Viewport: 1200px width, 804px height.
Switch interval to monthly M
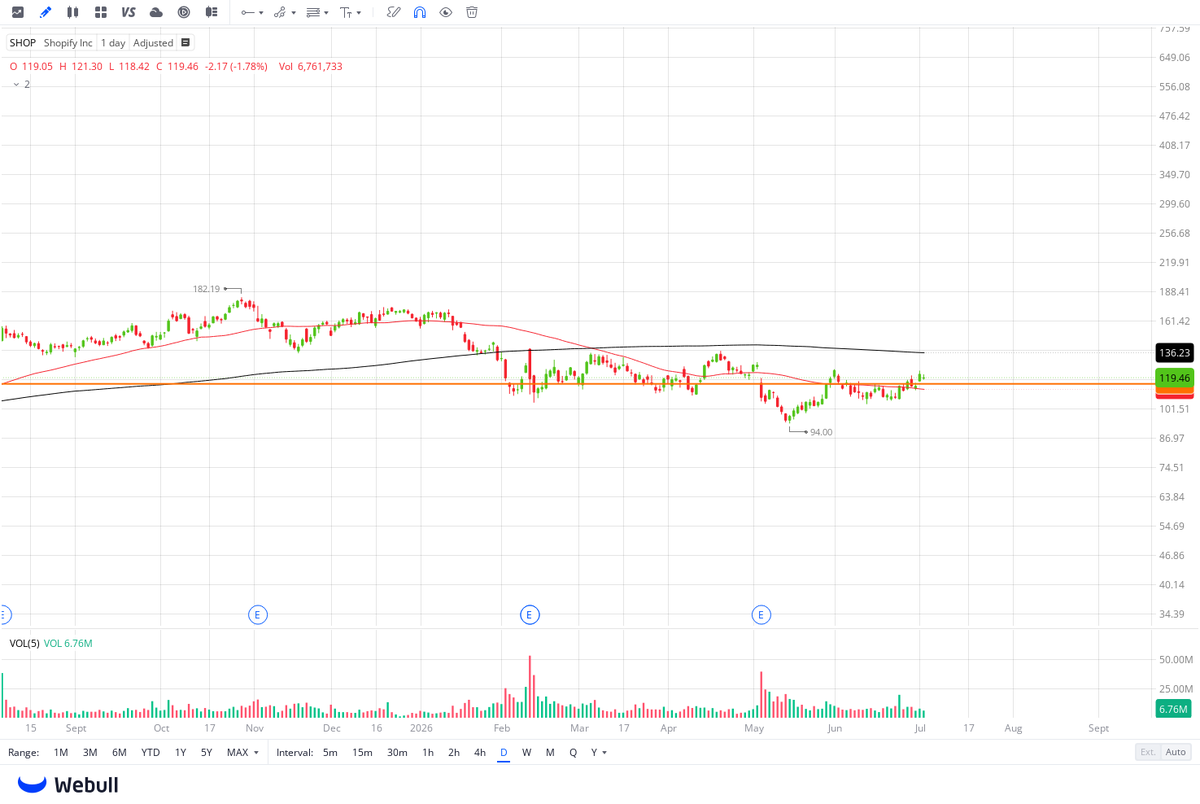(x=550, y=752)
